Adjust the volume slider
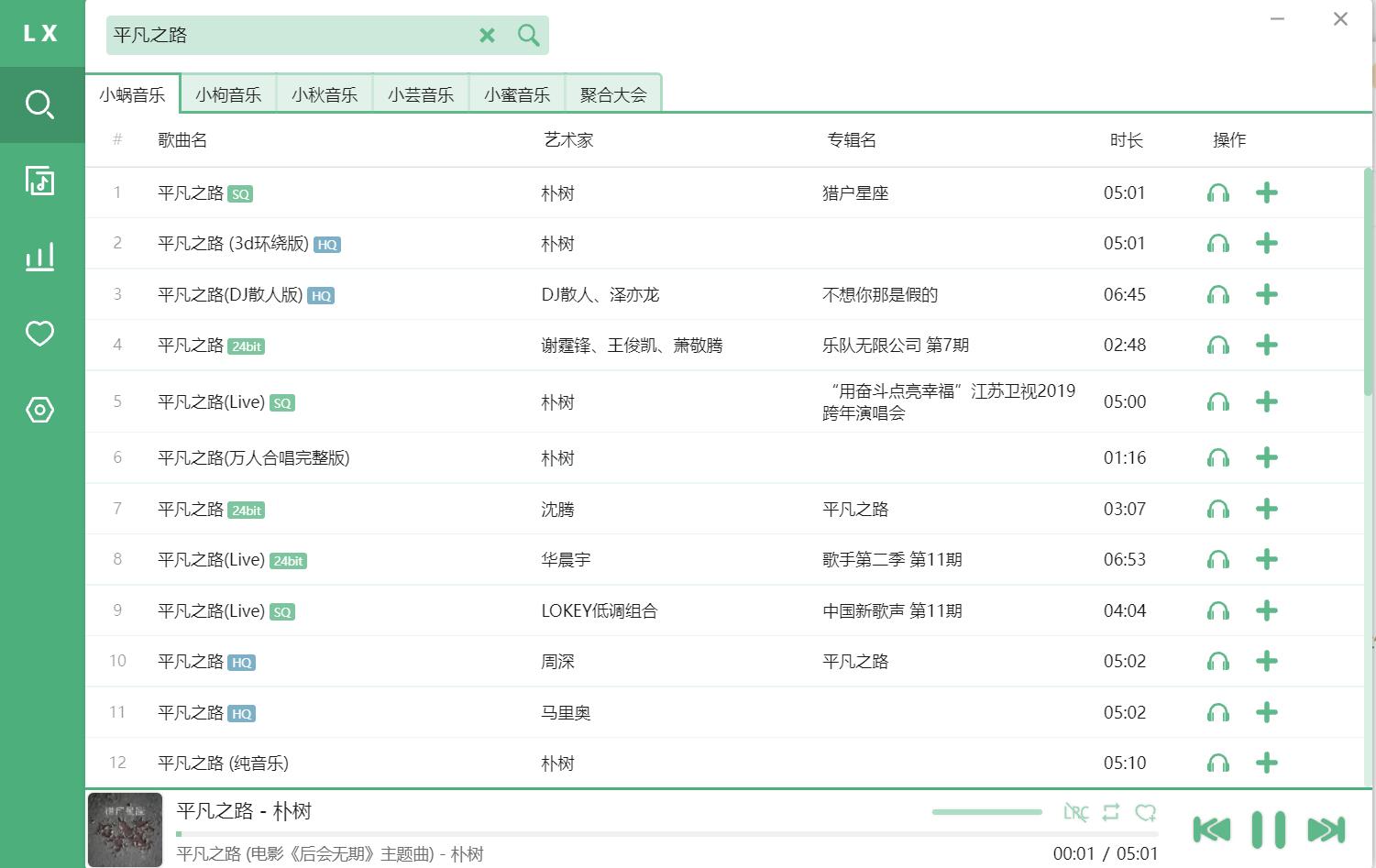The image size is (1376, 868). tap(986, 812)
